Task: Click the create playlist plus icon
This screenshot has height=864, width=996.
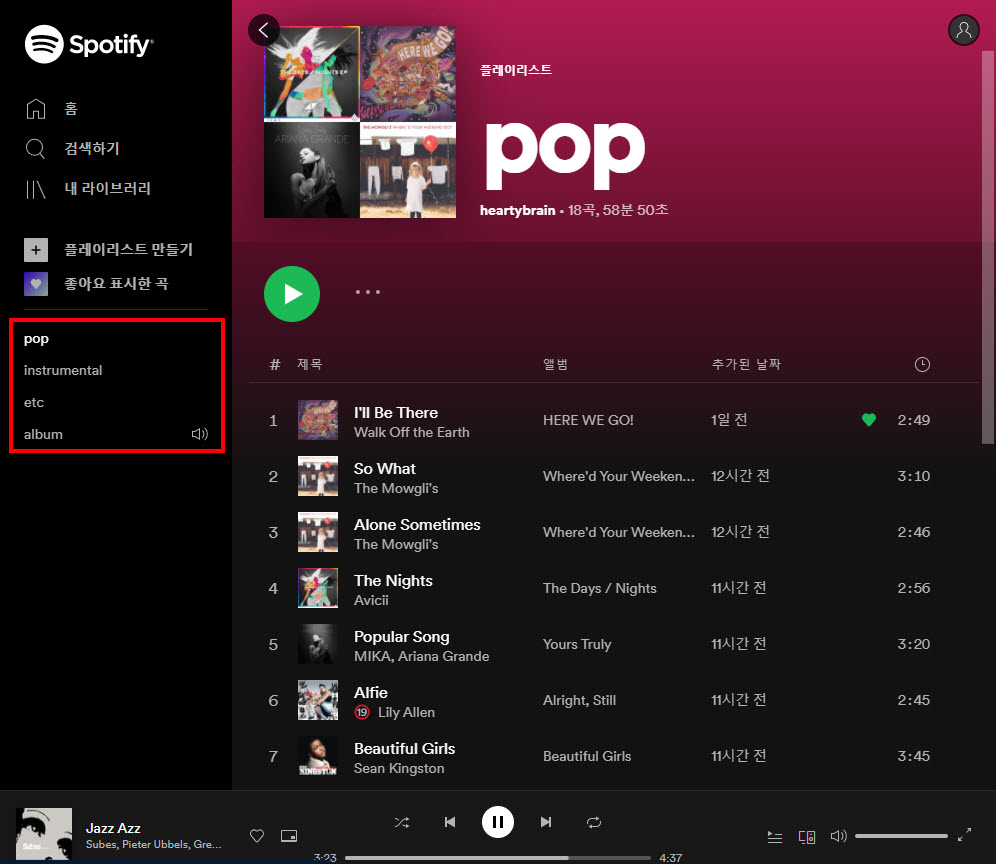Action: pos(36,250)
